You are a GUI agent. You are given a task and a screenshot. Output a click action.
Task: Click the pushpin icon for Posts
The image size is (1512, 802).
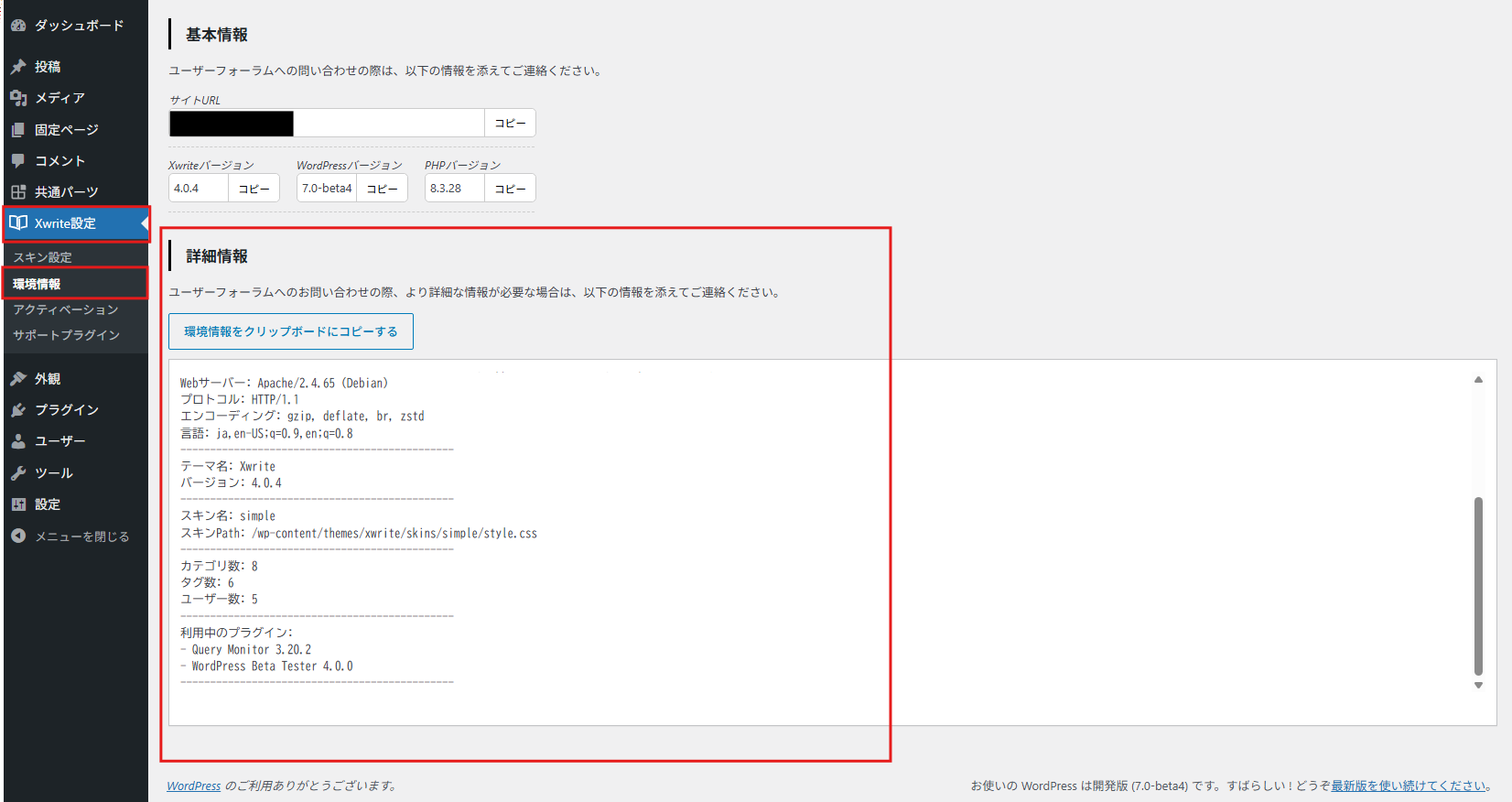click(18, 67)
